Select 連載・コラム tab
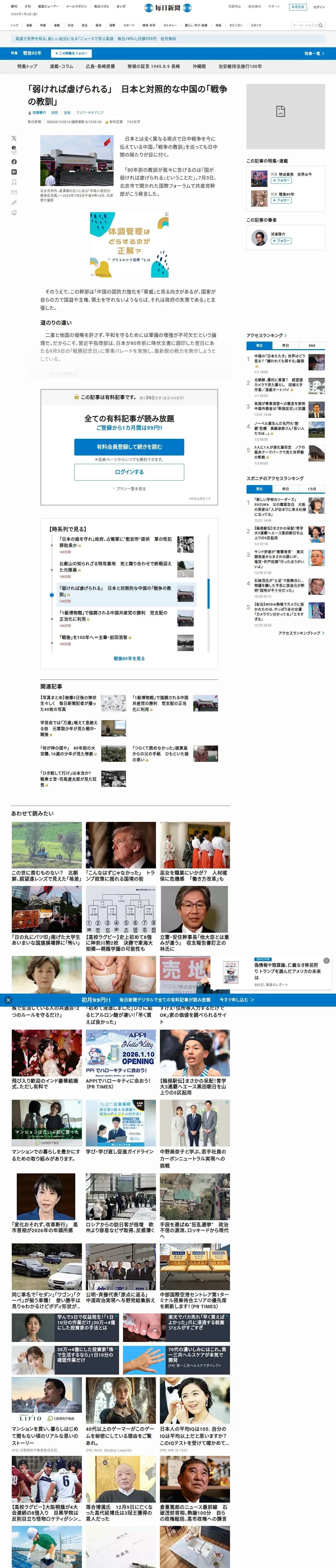The height and width of the screenshot is (1568, 336). tap(61, 66)
